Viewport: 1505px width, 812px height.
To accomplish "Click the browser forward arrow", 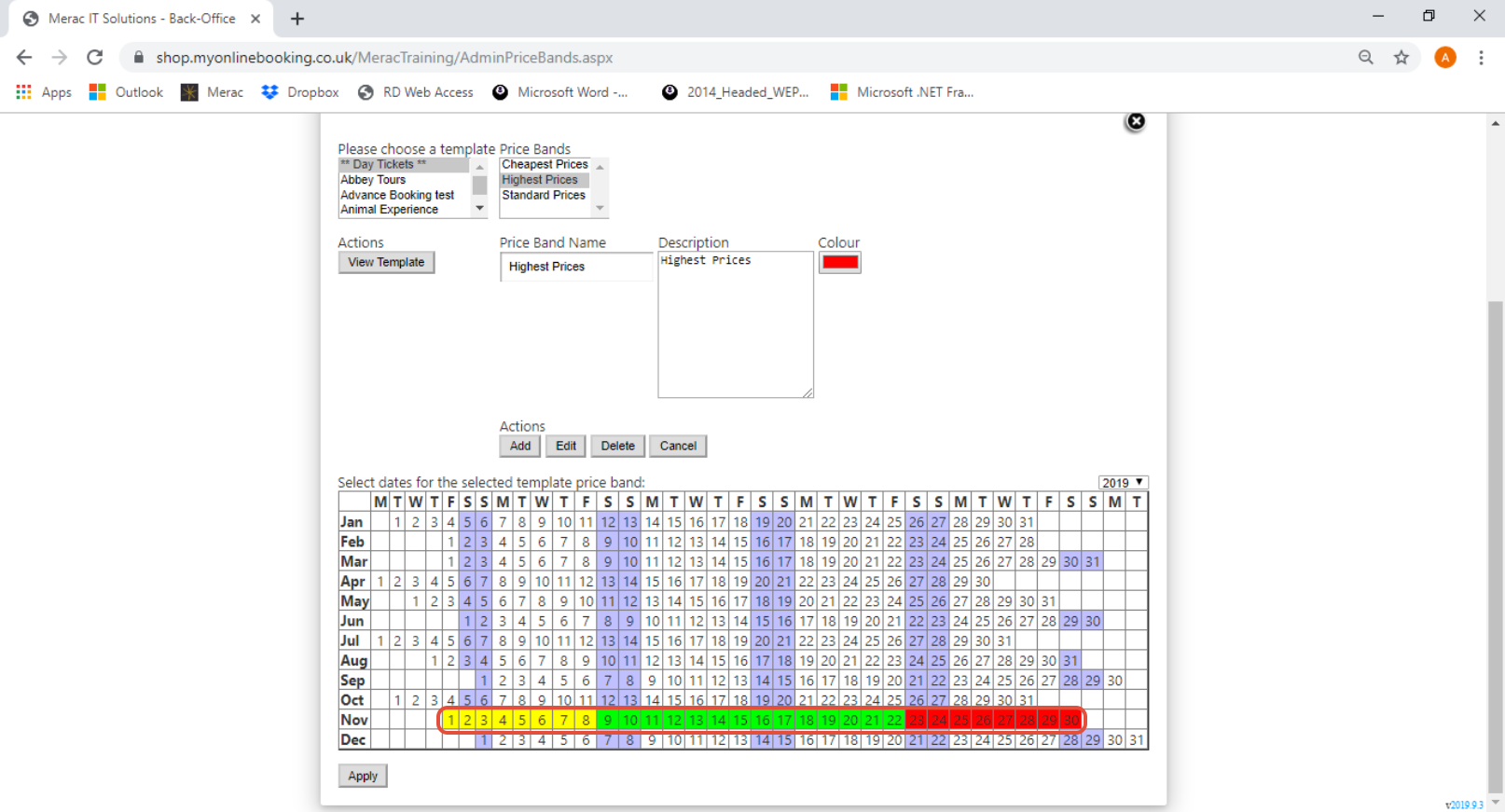I will point(60,58).
